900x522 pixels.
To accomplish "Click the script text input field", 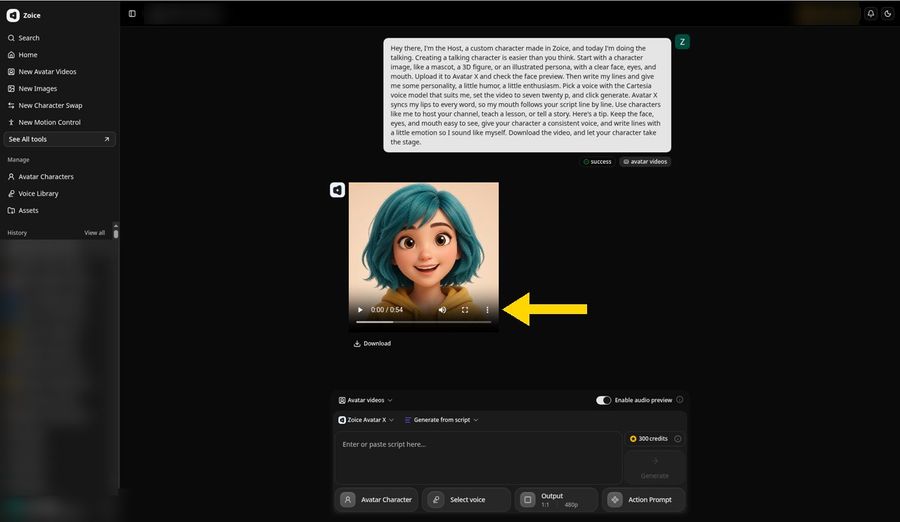I will point(478,458).
